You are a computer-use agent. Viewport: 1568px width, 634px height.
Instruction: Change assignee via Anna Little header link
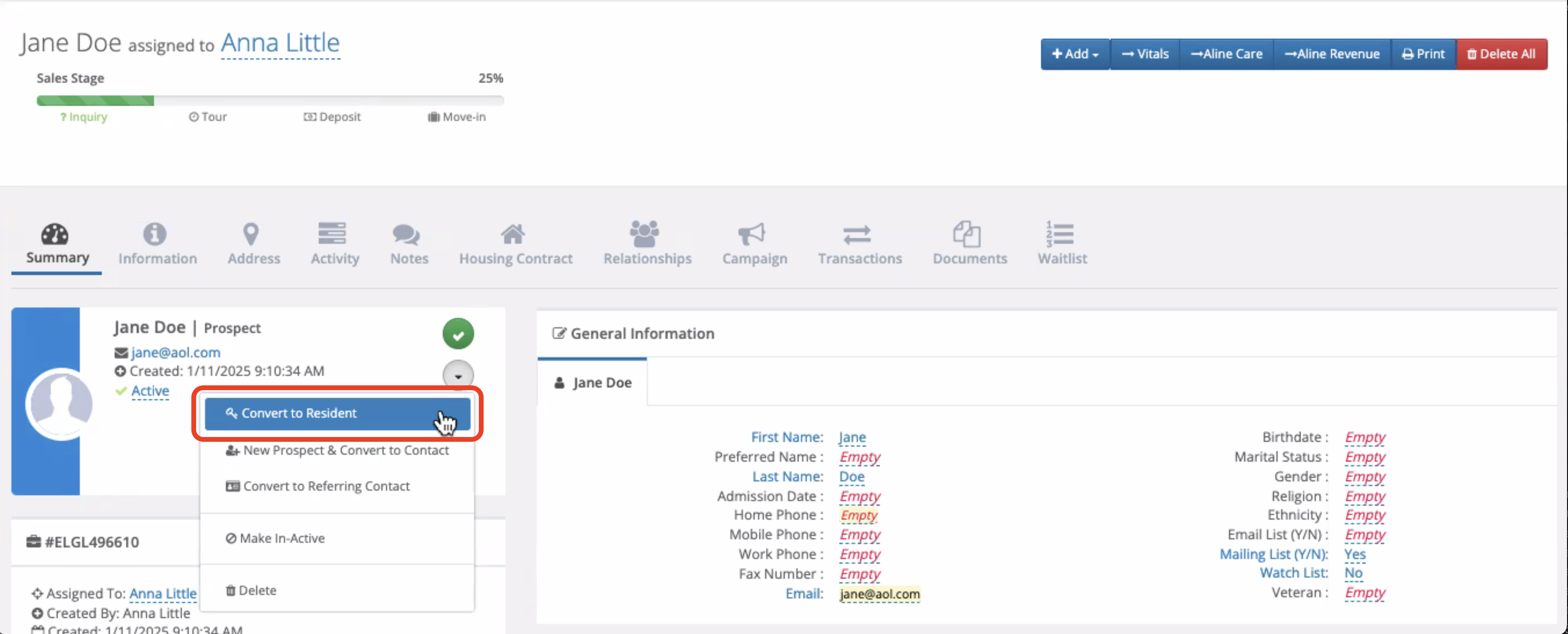coord(280,43)
